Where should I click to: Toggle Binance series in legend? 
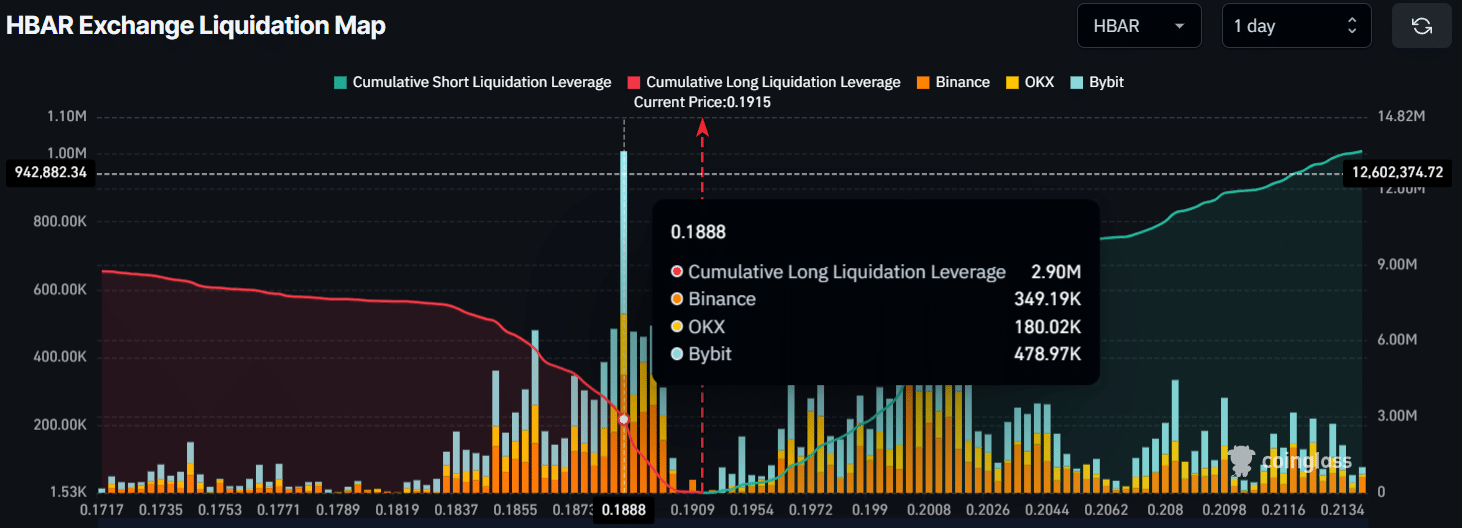point(962,82)
